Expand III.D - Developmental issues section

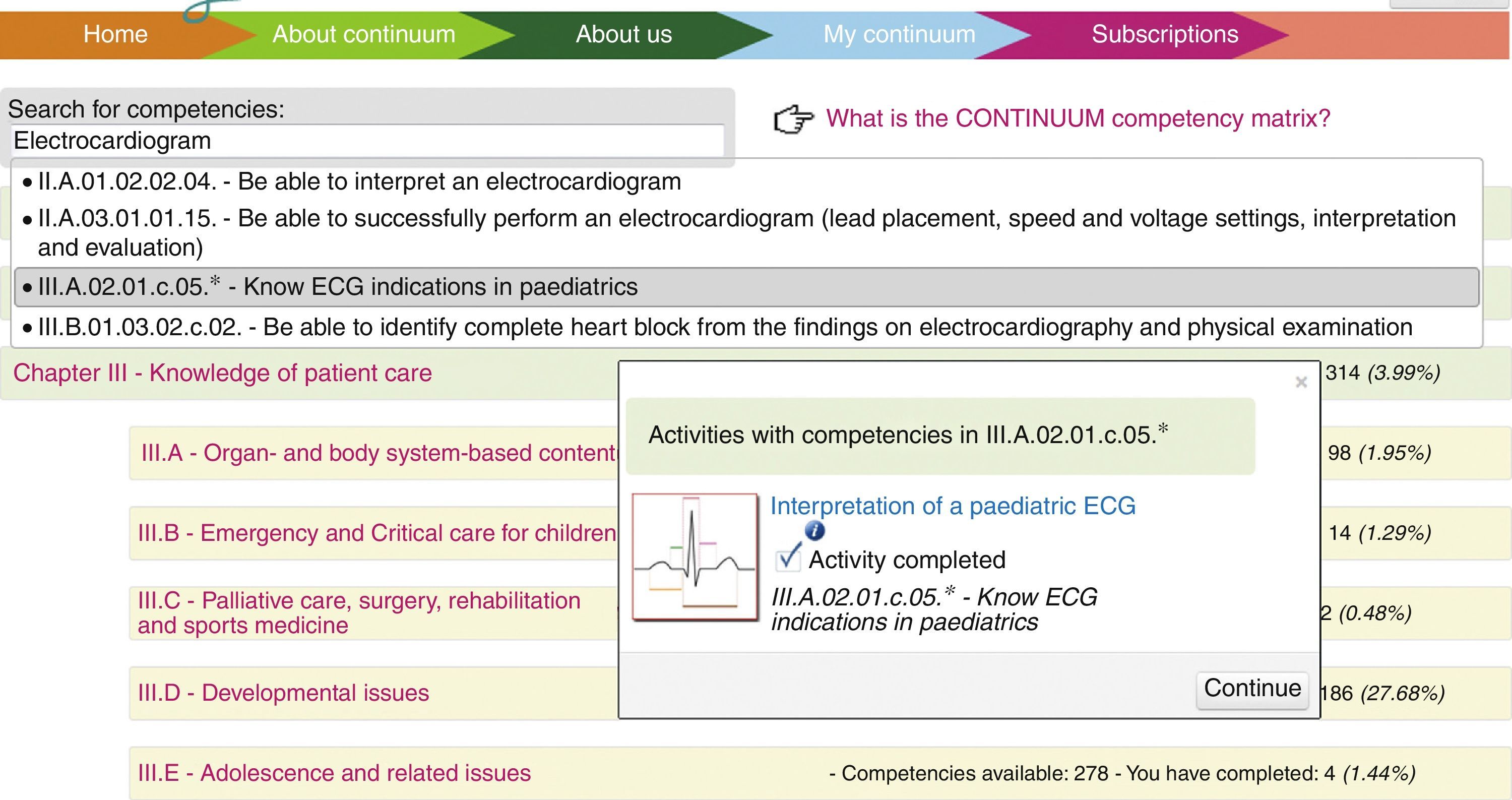[x=283, y=693]
